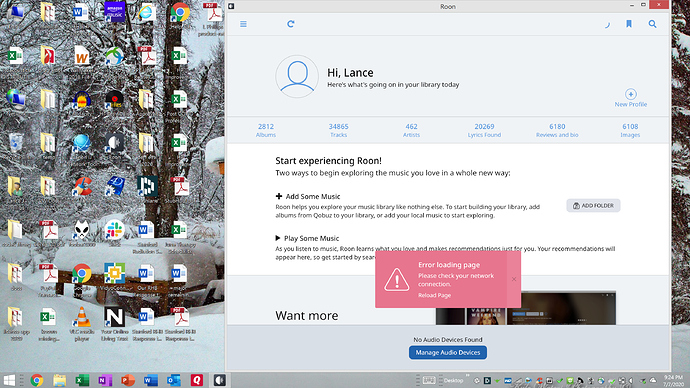Open the Windows Start button
The width and height of the screenshot is (690, 388).
coord(9,380)
